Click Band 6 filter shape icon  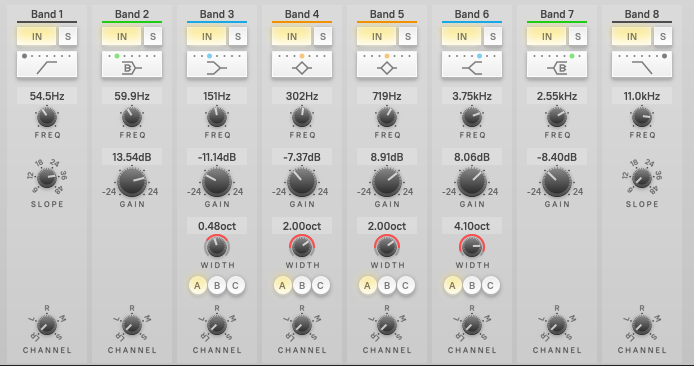(x=472, y=65)
